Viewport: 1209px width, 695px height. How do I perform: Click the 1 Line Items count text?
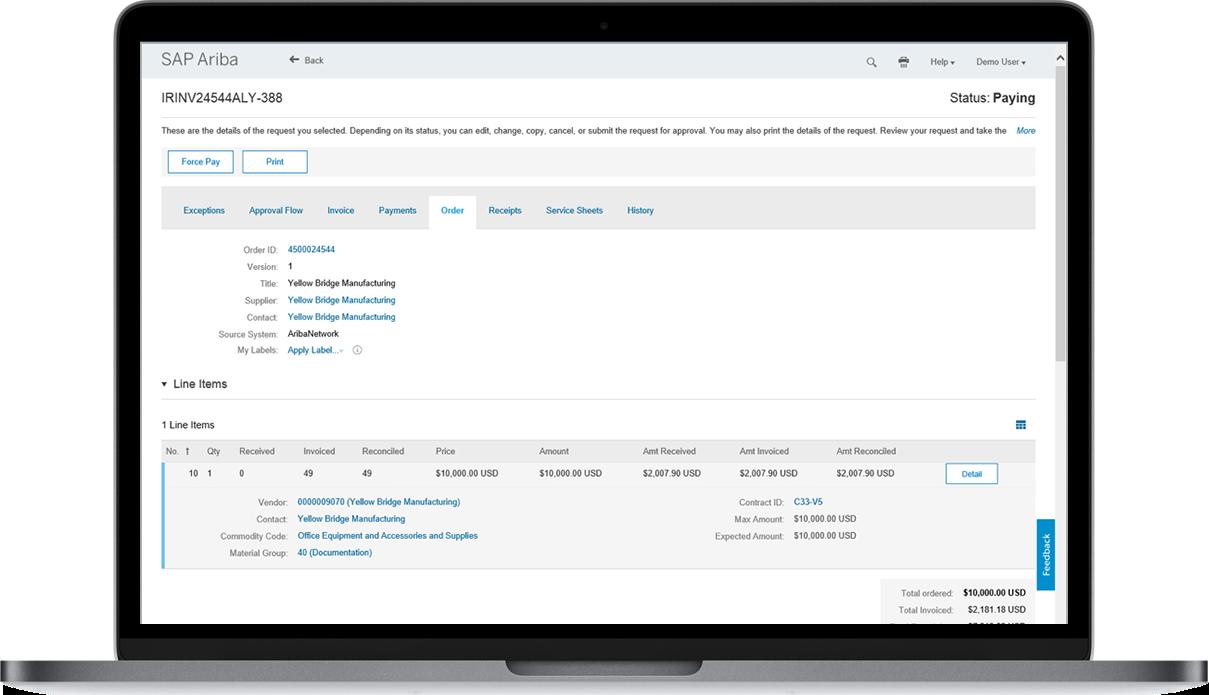(188, 425)
